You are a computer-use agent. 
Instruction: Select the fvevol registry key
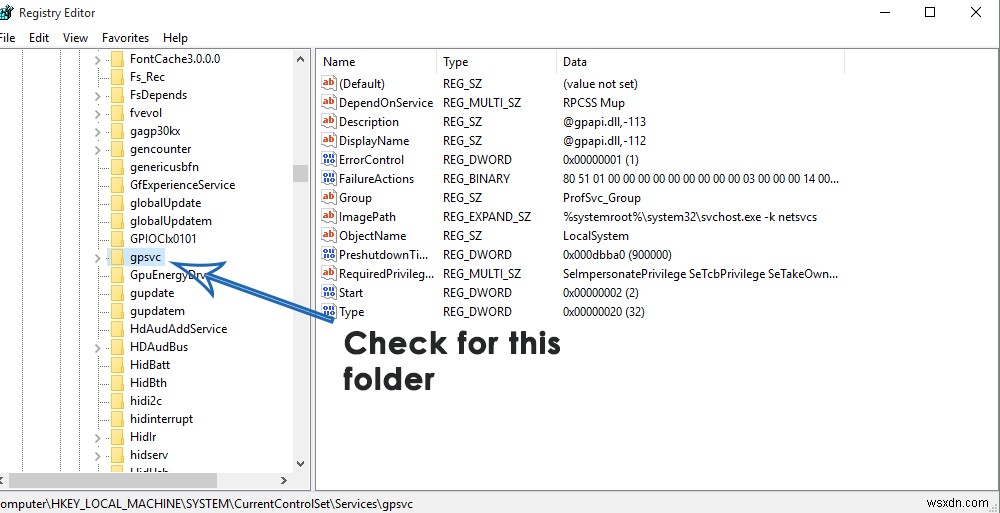145,113
